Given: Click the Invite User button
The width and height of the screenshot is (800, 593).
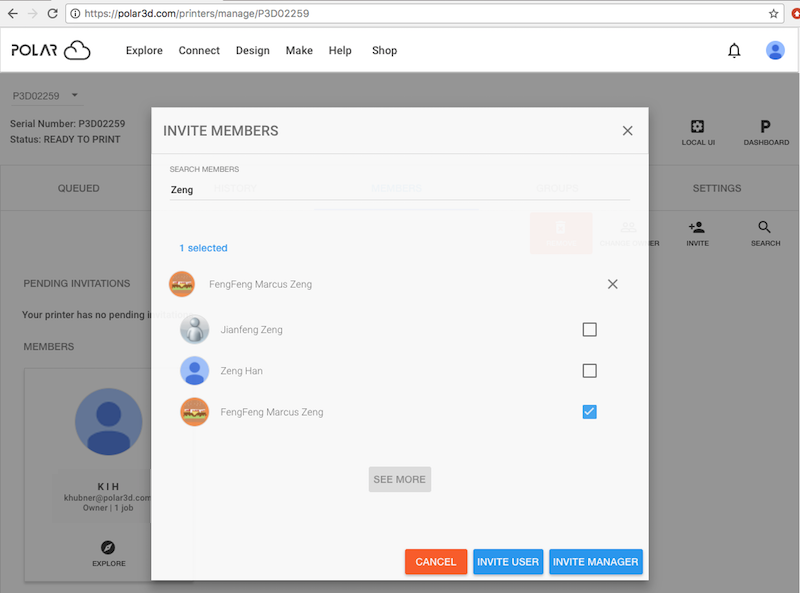Looking at the screenshot, I should click(508, 562).
